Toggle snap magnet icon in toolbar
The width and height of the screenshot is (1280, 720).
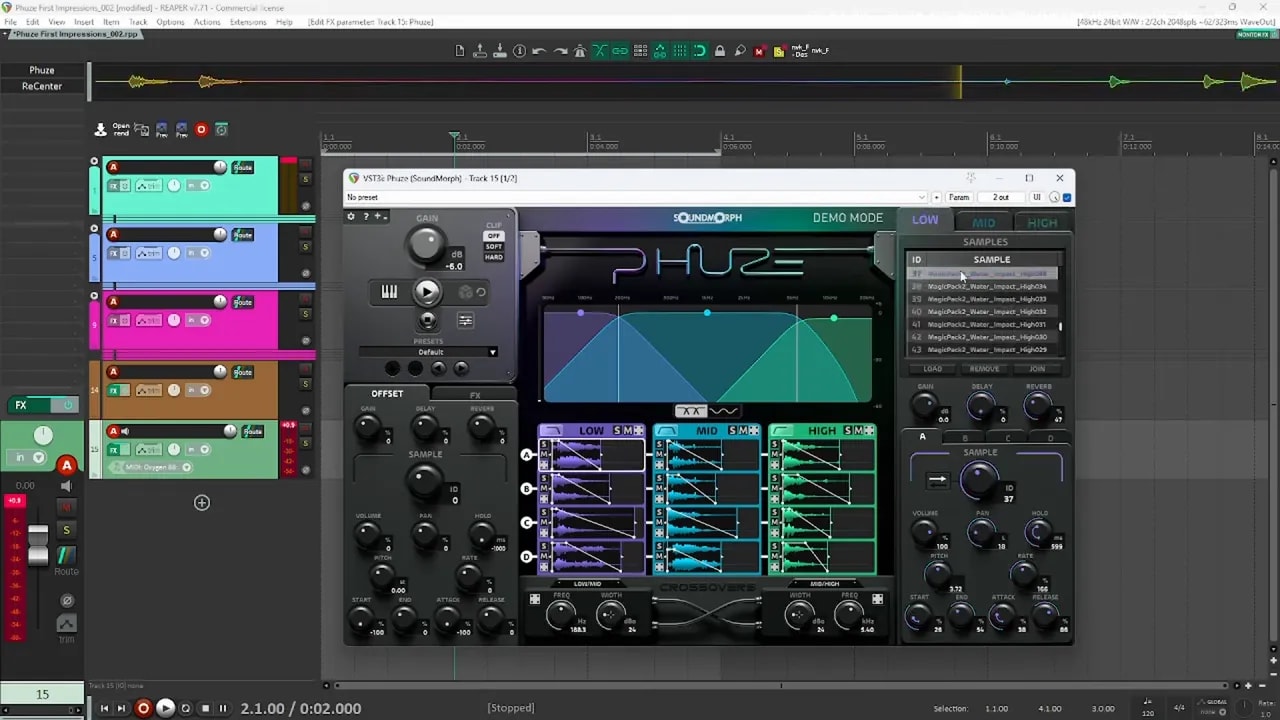pos(700,51)
